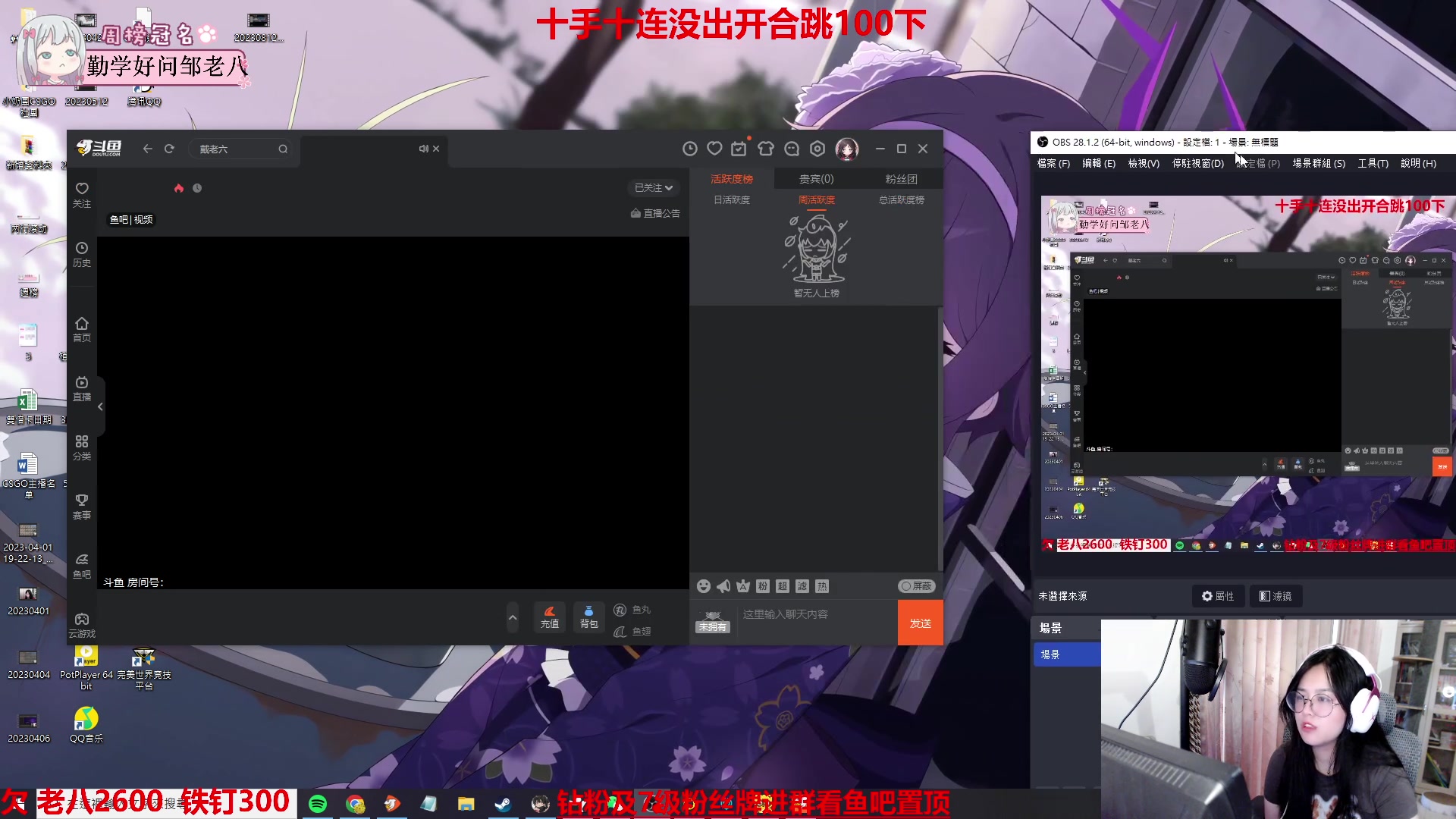Open 鱼吧 in Douyu sidebar
Screen dimensions: 1456x819
tap(82, 566)
